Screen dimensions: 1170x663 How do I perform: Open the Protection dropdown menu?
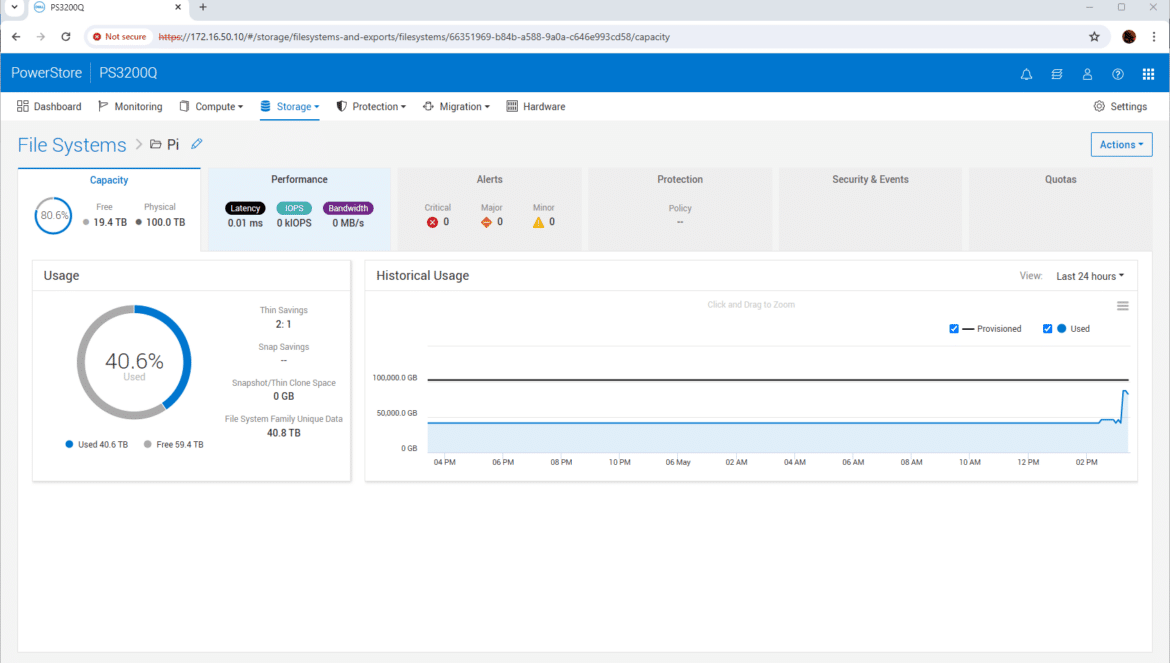click(x=371, y=107)
